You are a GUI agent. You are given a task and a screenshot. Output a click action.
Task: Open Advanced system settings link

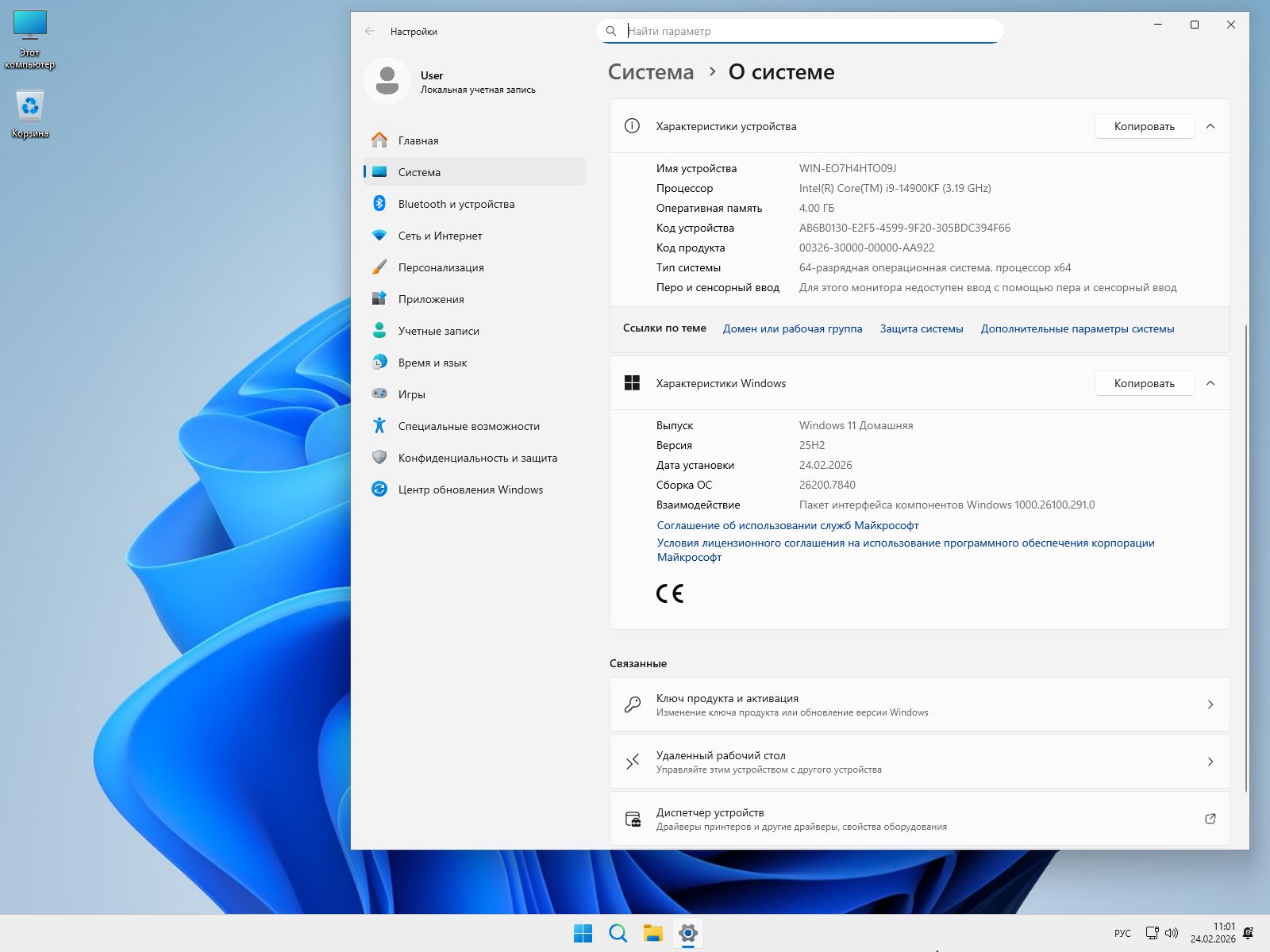tap(1077, 328)
